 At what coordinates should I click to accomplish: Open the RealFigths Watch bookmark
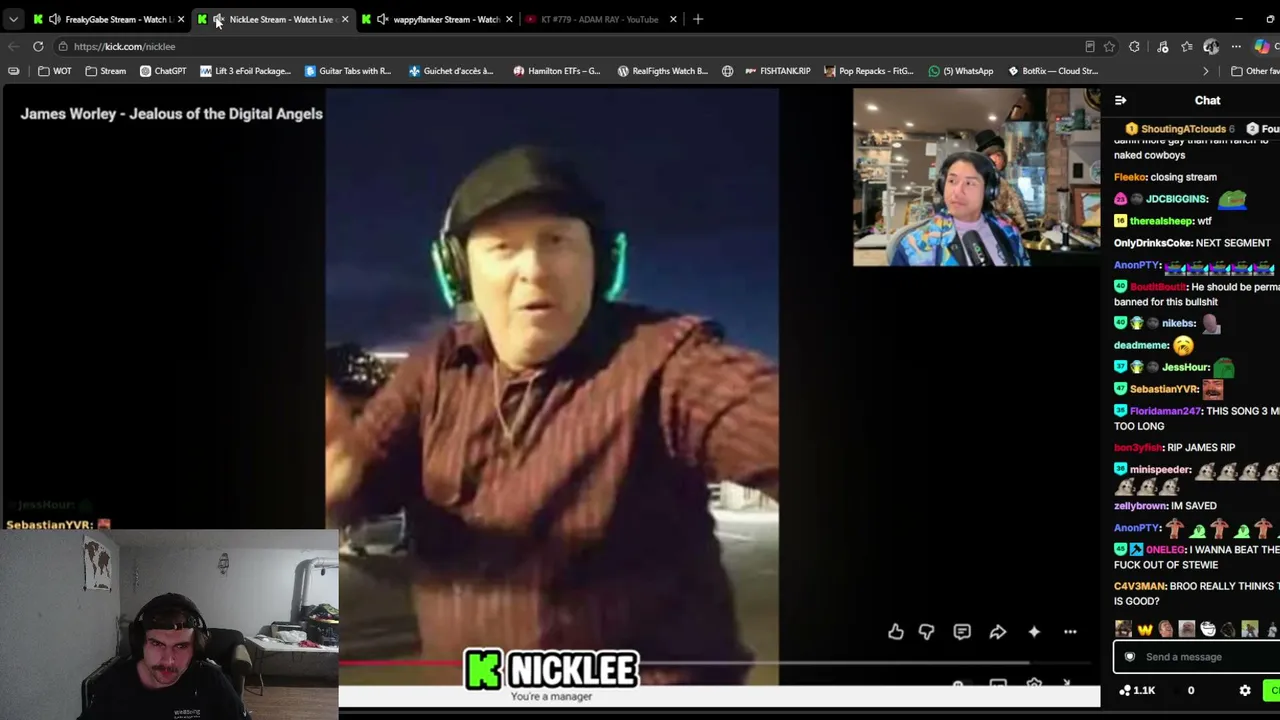[662, 71]
